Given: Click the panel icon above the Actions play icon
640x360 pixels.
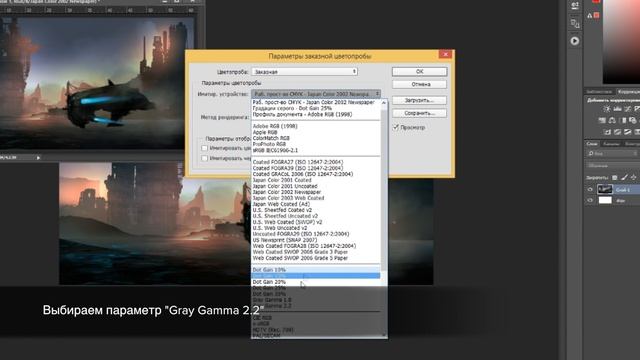Looking at the screenshot, I should (575, 23).
